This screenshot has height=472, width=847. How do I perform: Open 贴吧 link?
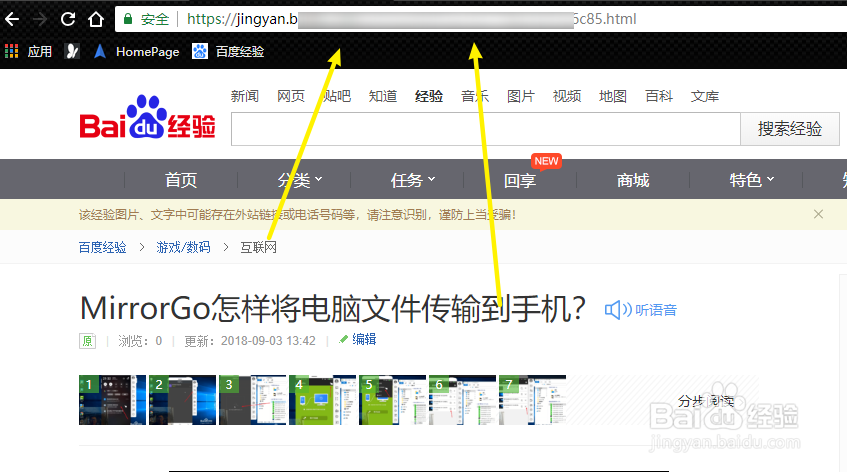pos(337,96)
